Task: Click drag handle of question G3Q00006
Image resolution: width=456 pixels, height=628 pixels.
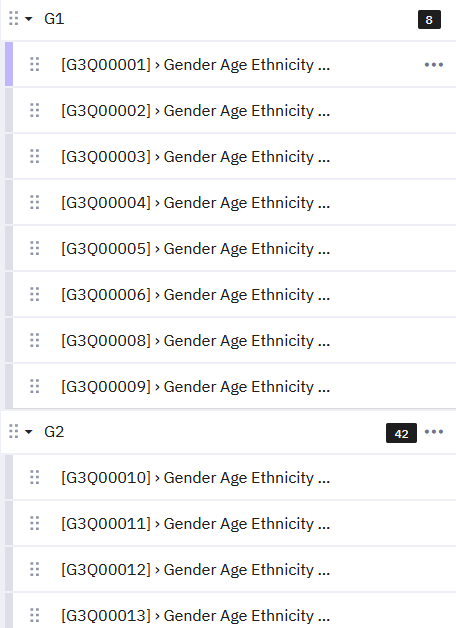Action: [x=35, y=294]
